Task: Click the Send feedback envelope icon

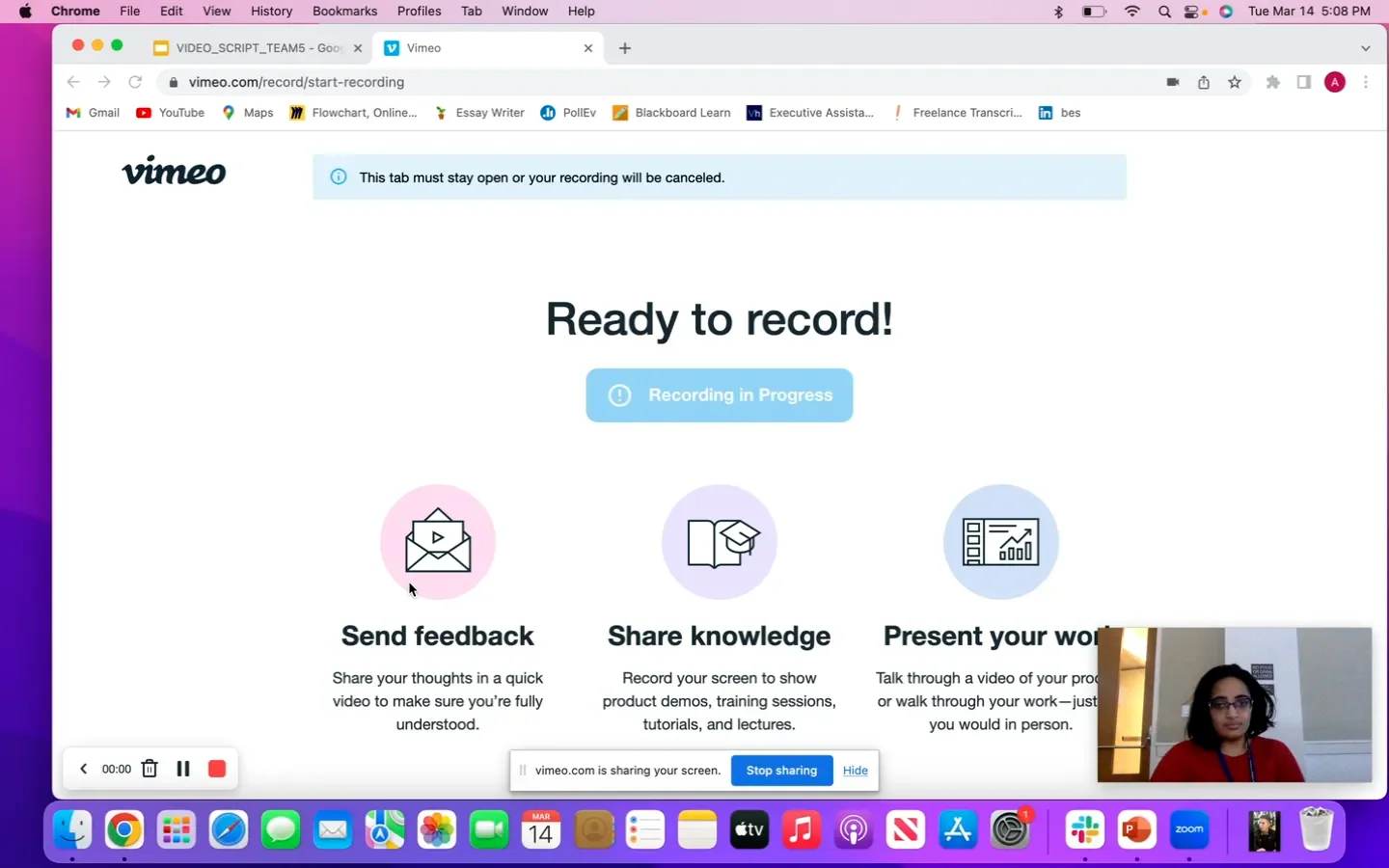Action: pos(438,542)
